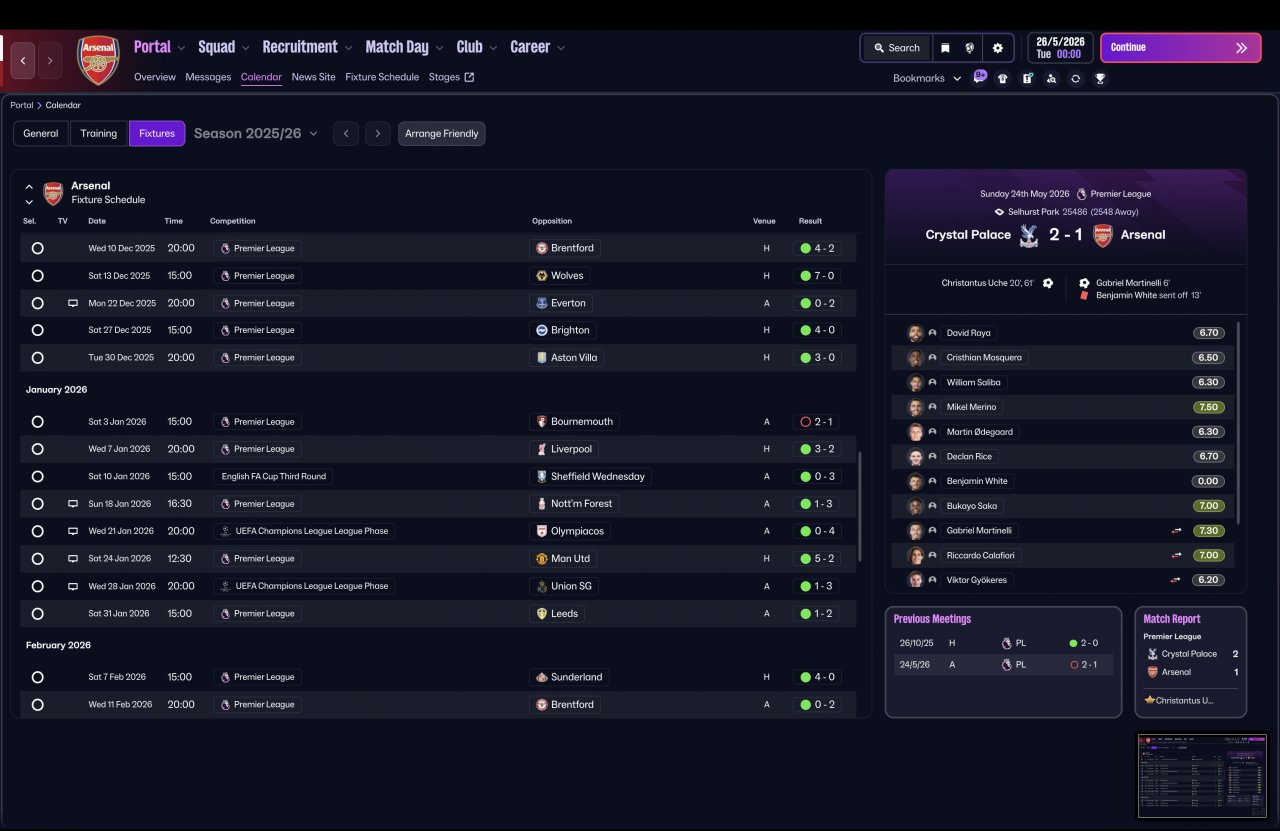The image size is (1280, 831).
Task: Go to previous season with left chevron
Action: tap(346, 133)
